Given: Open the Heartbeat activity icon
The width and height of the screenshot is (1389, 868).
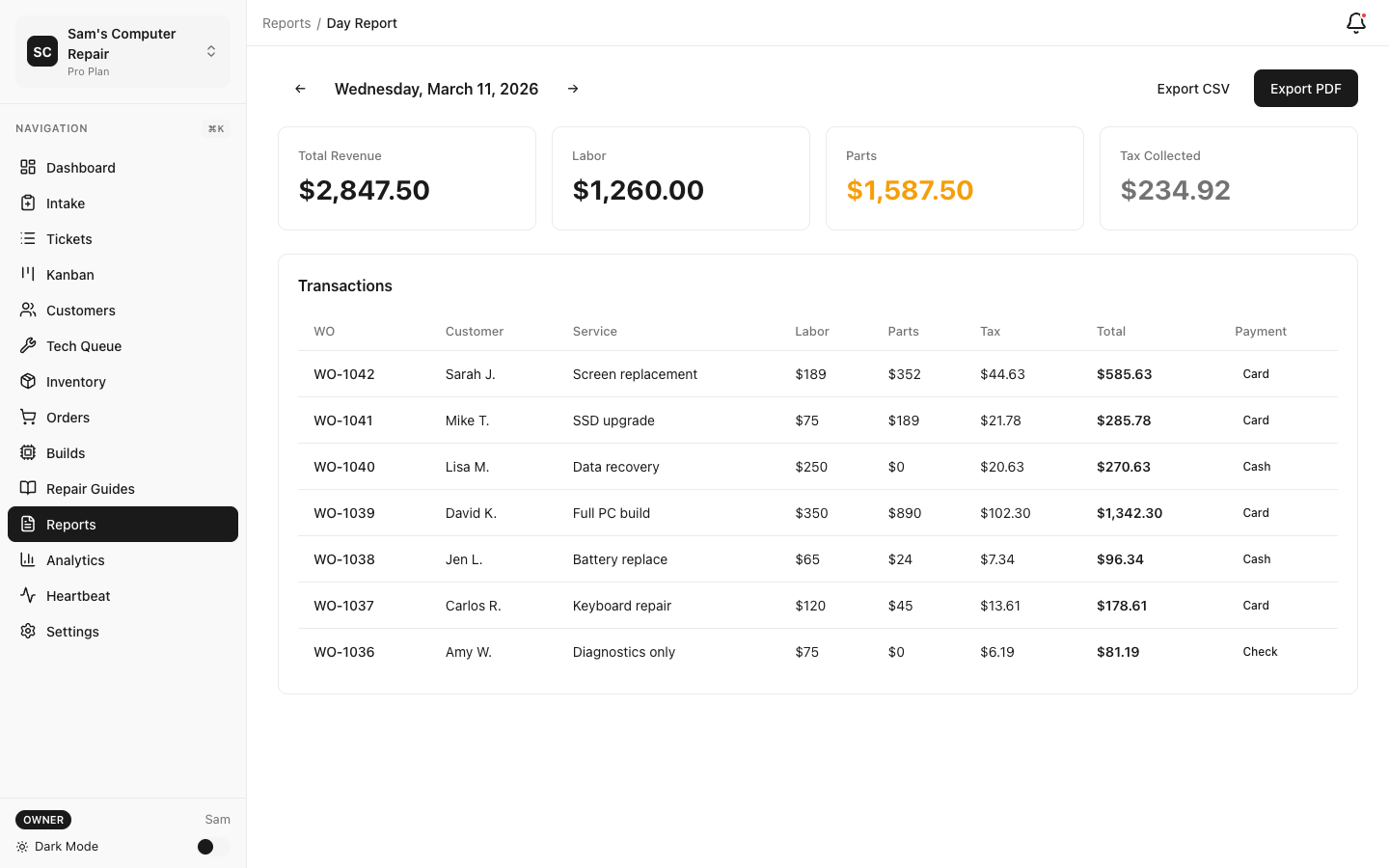Looking at the screenshot, I should pyautogui.click(x=26, y=595).
